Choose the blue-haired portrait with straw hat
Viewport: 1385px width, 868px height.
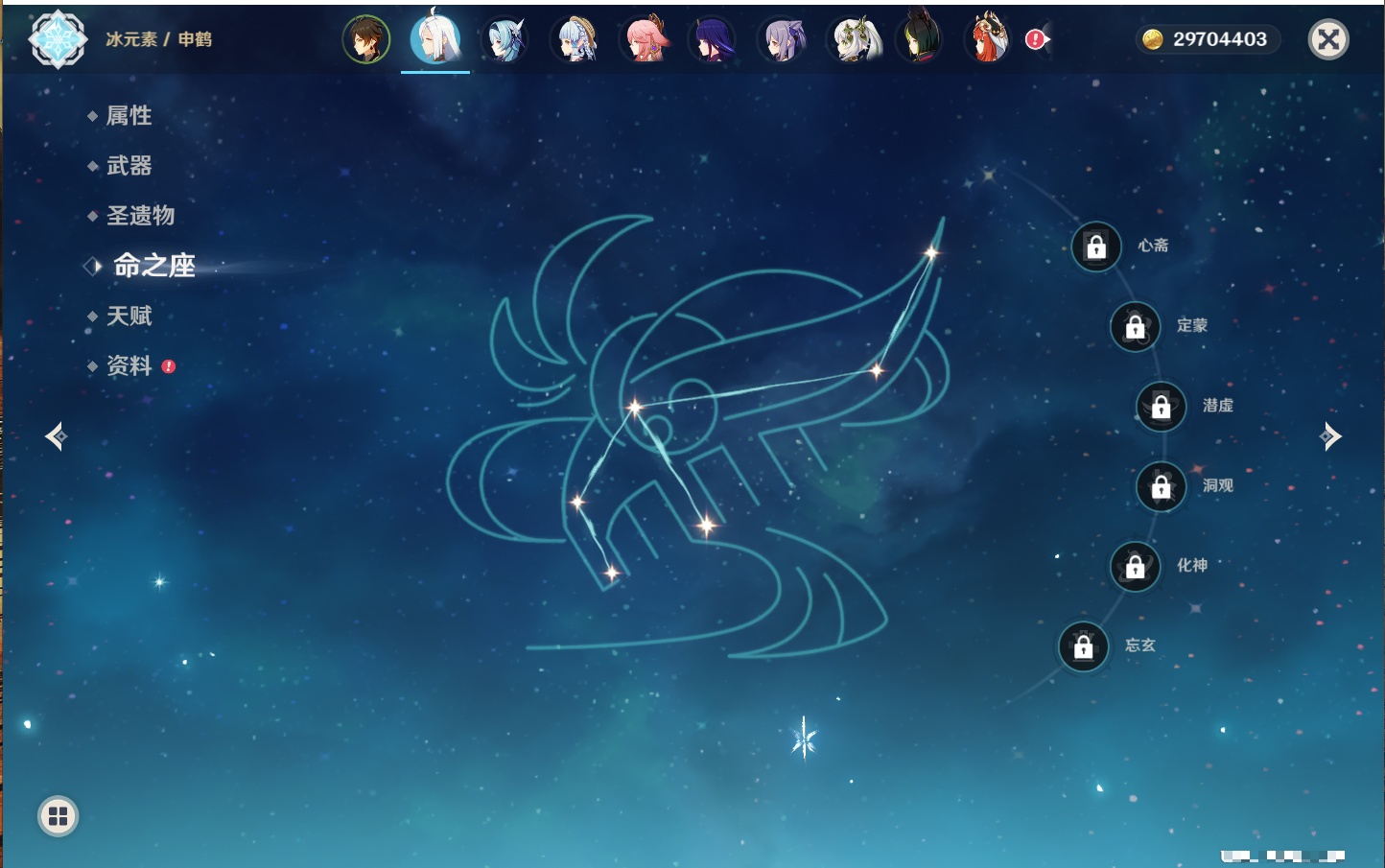point(575,39)
